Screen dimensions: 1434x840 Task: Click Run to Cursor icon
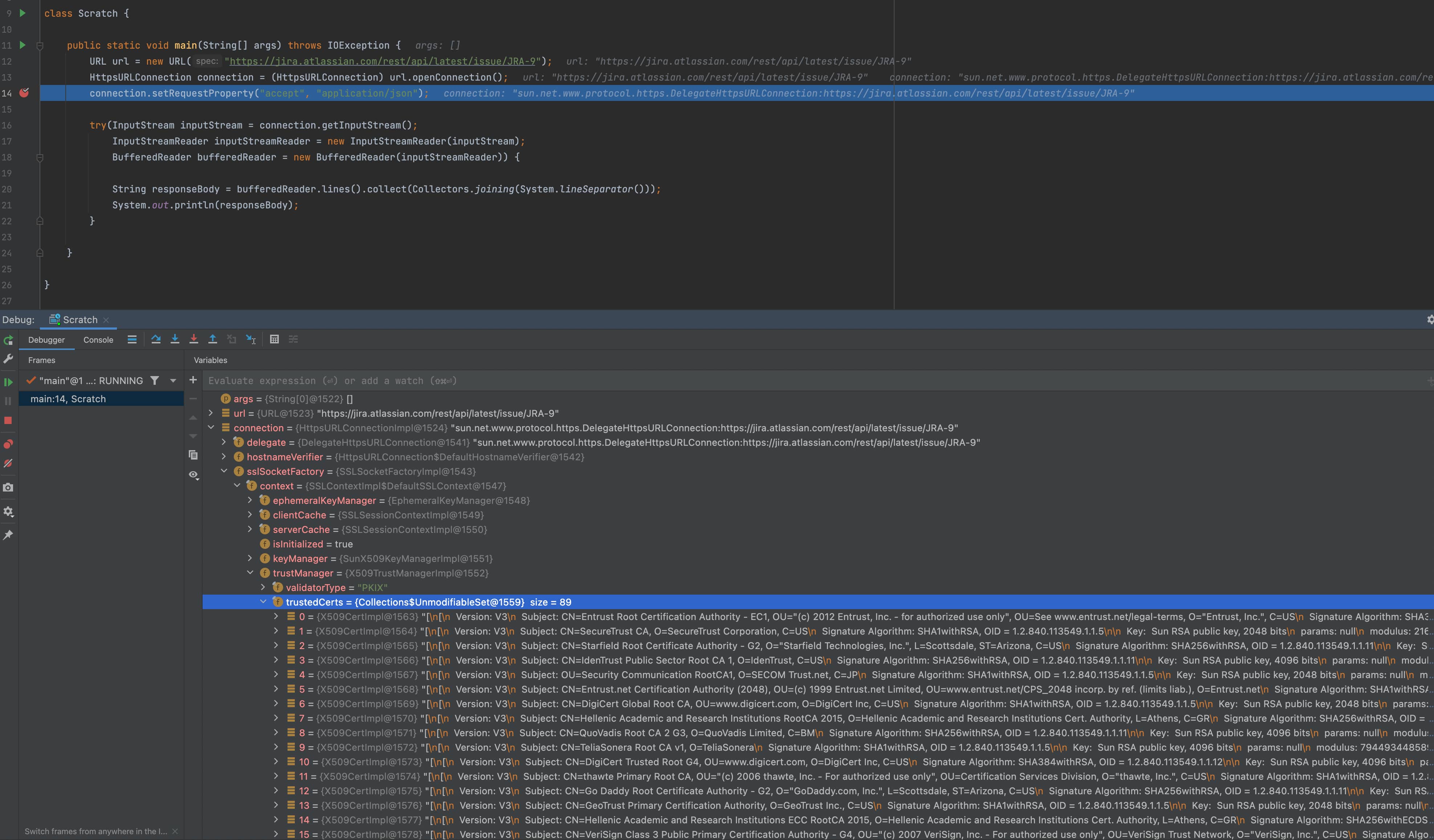(250, 339)
